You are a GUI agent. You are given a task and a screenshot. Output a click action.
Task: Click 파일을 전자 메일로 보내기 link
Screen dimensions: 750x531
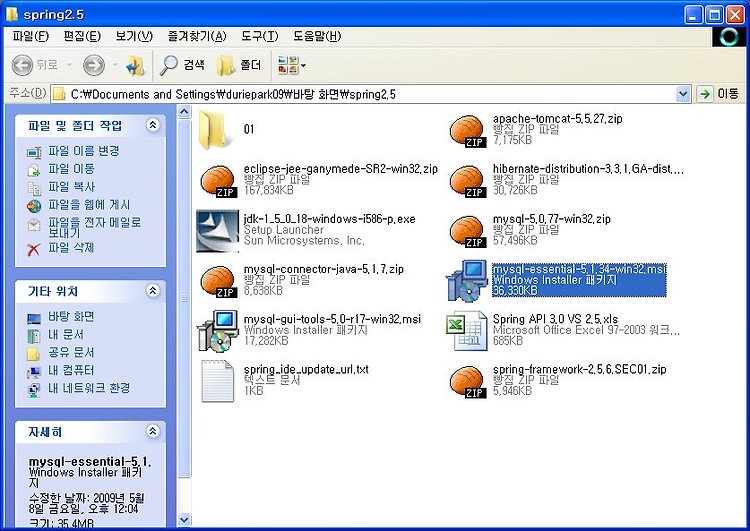[x=95, y=227]
